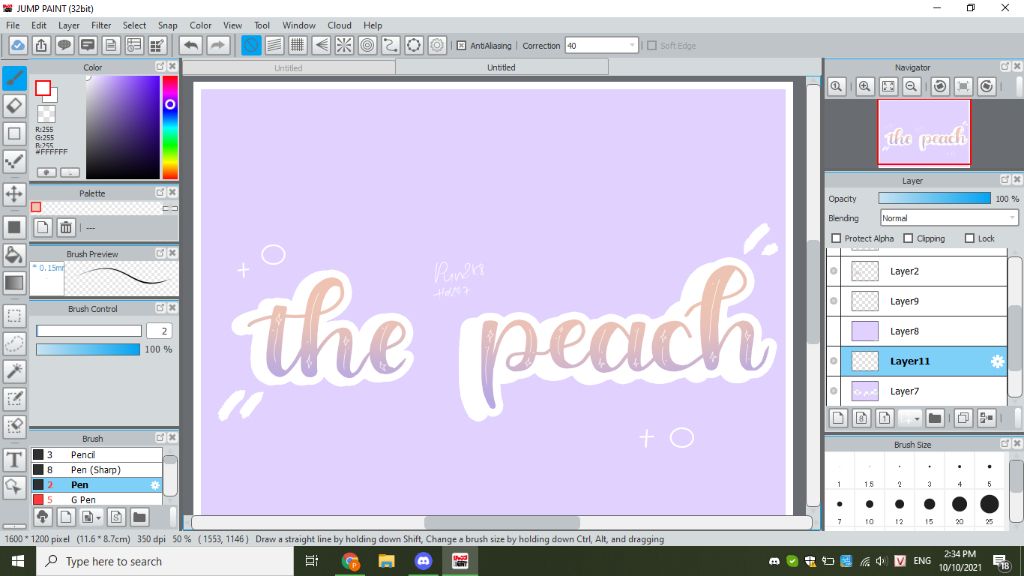Open the Layer menu

[x=69, y=25]
